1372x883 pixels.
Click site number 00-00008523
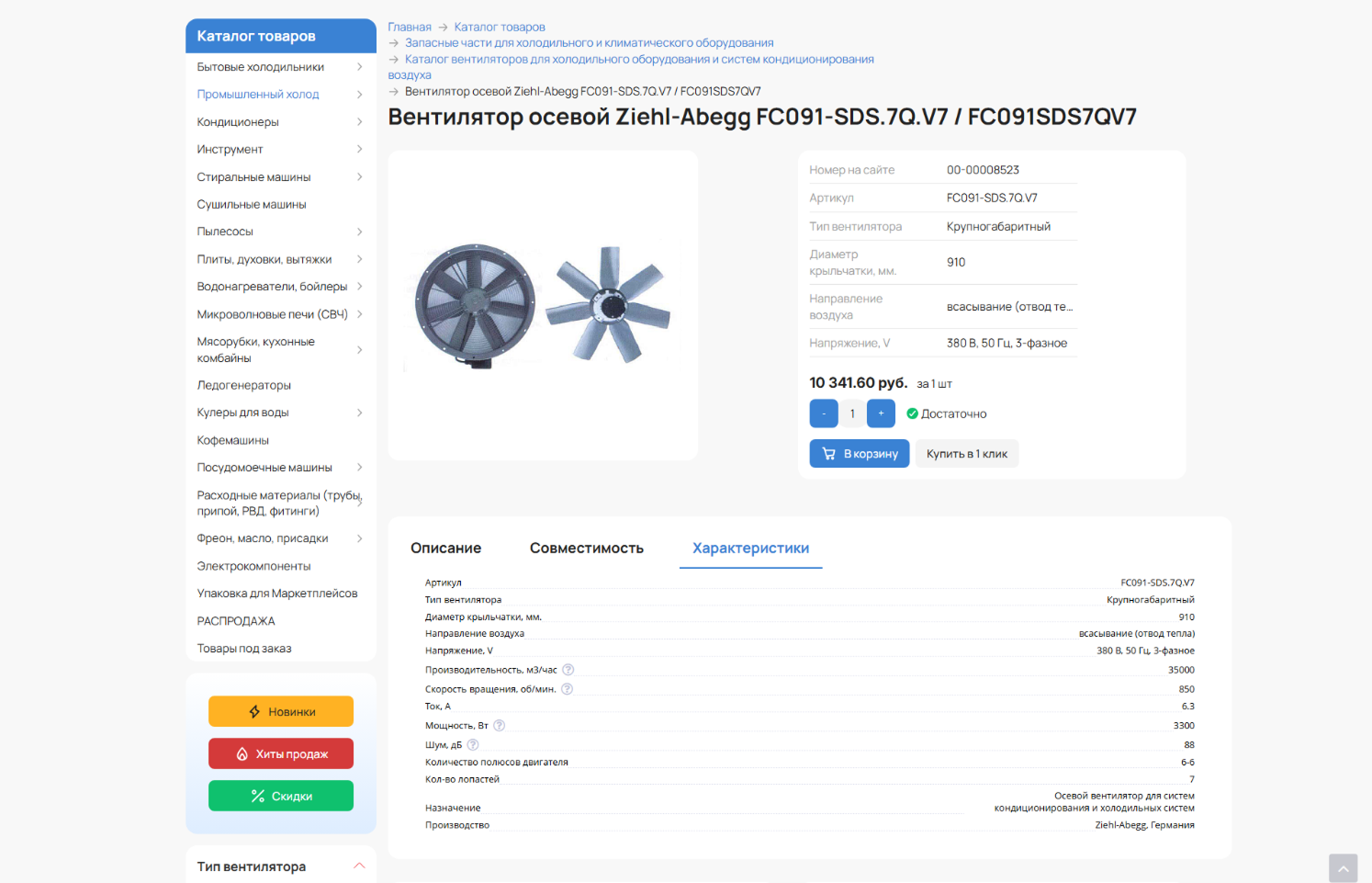click(x=983, y=170)
